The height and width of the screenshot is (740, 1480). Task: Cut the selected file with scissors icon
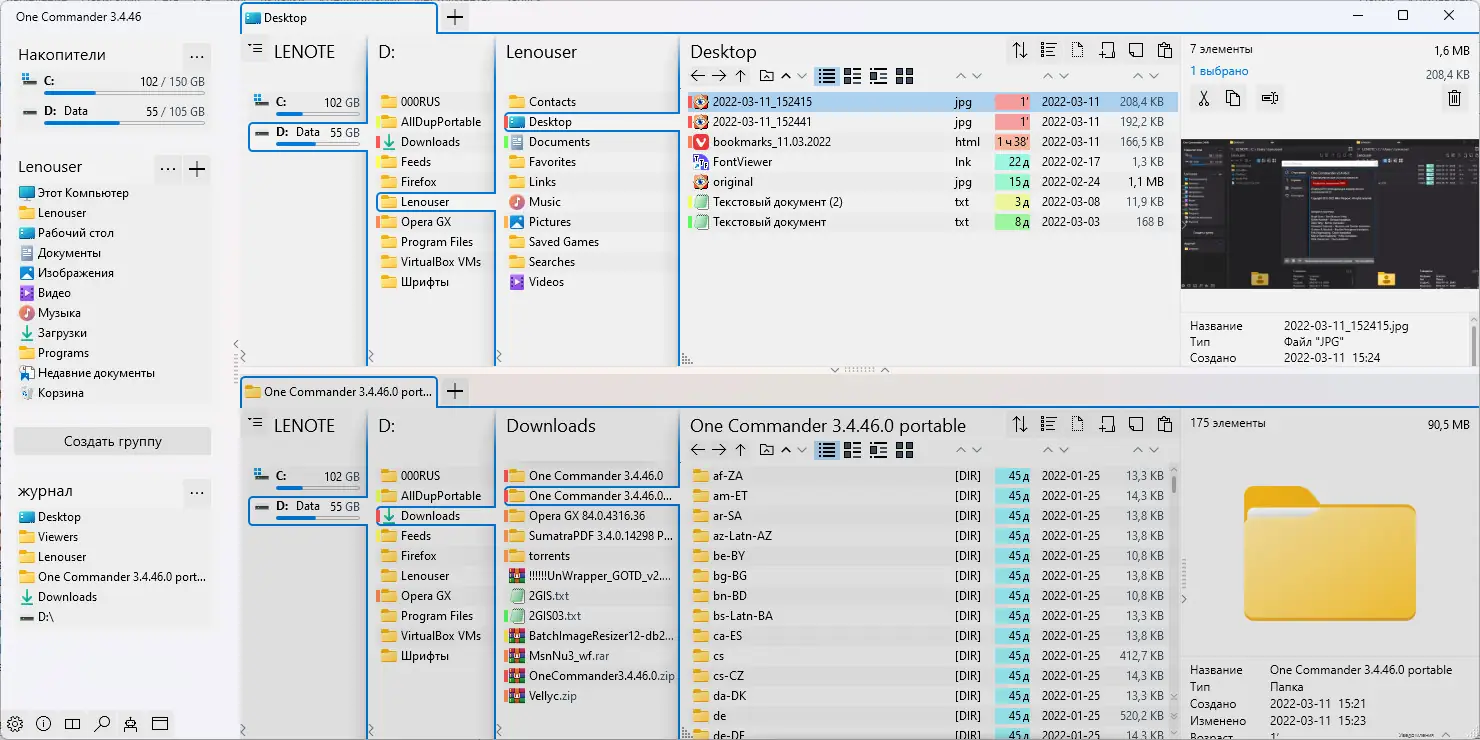1204,98
